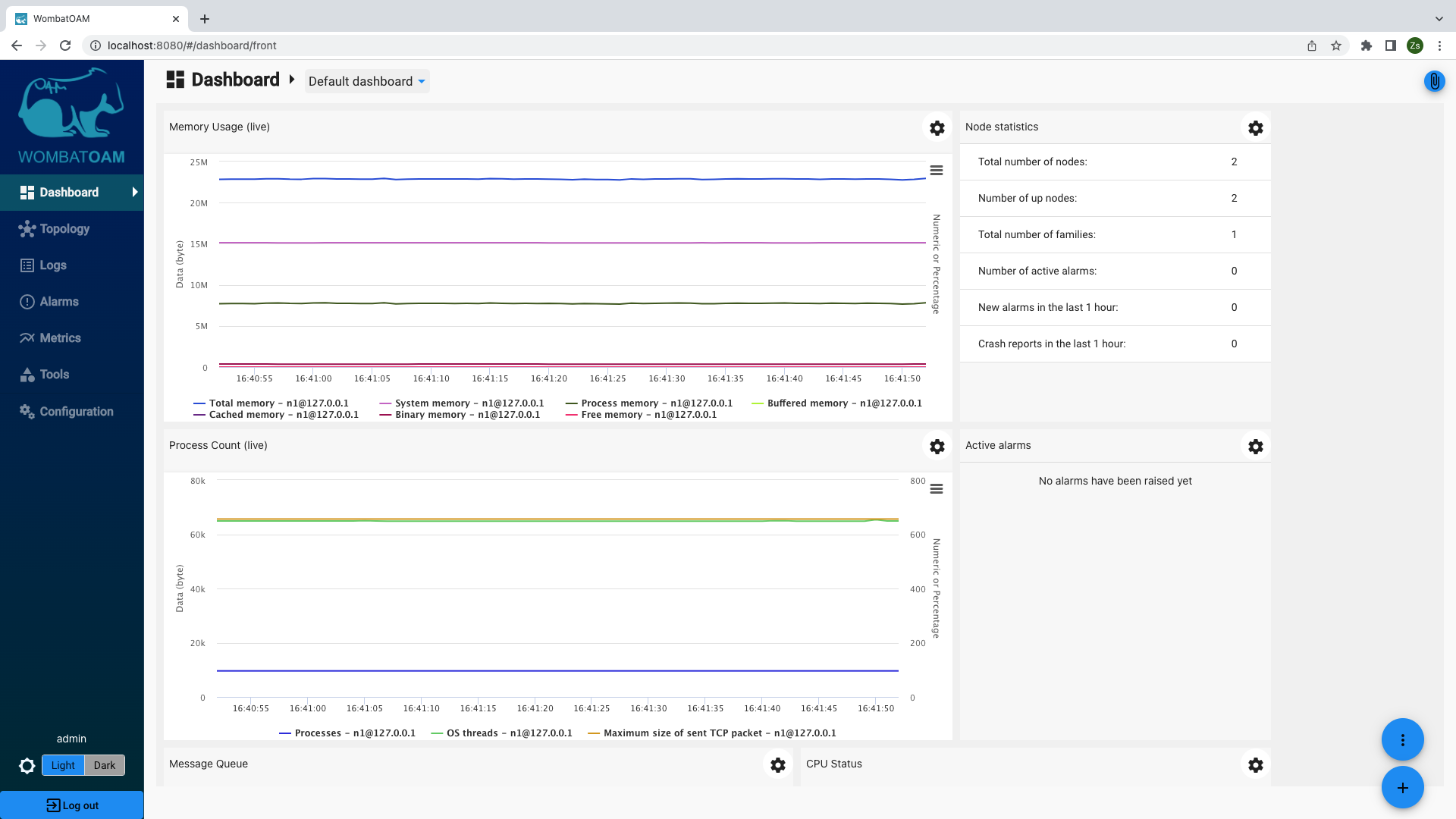Viewport: 1456px width, 819px height.
Task: Close the WombatOAM browser tab
Action: [x=176, y=19]
